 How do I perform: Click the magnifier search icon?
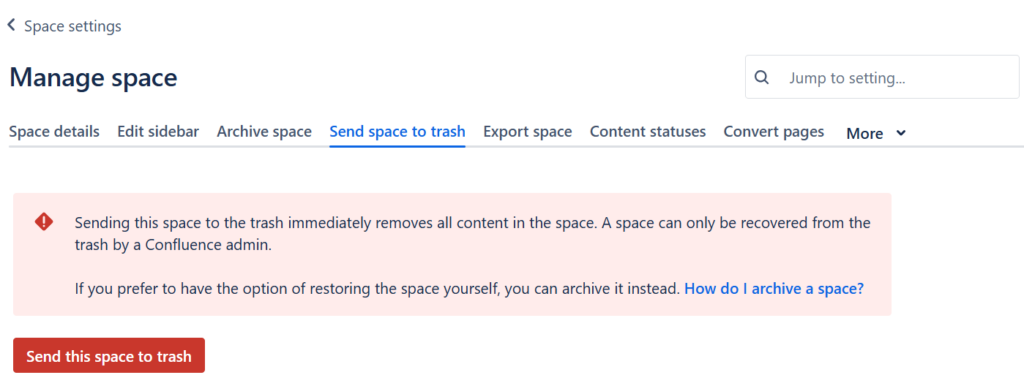(761, 77)
